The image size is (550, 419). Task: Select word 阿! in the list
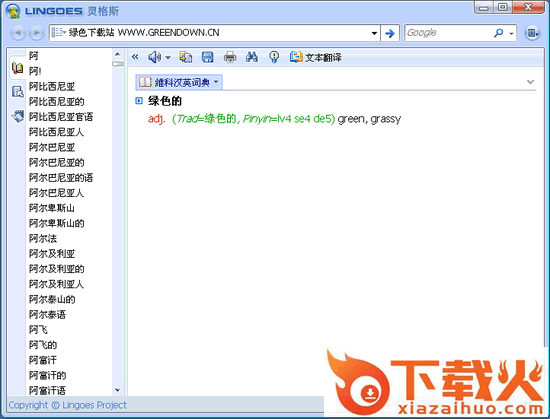coord(35,71)
